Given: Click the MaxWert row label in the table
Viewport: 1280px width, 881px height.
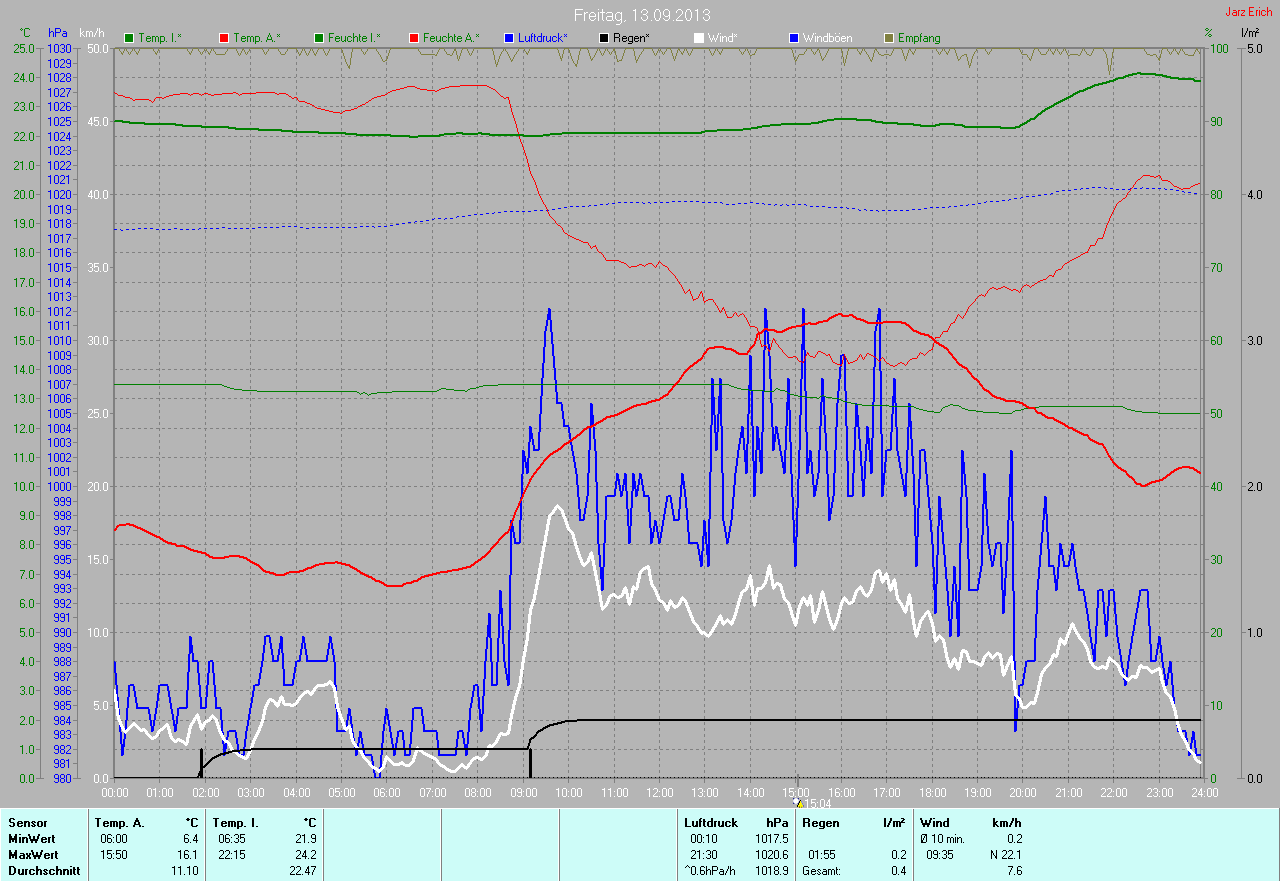Looking at the screenshot, I should [31, 855].
